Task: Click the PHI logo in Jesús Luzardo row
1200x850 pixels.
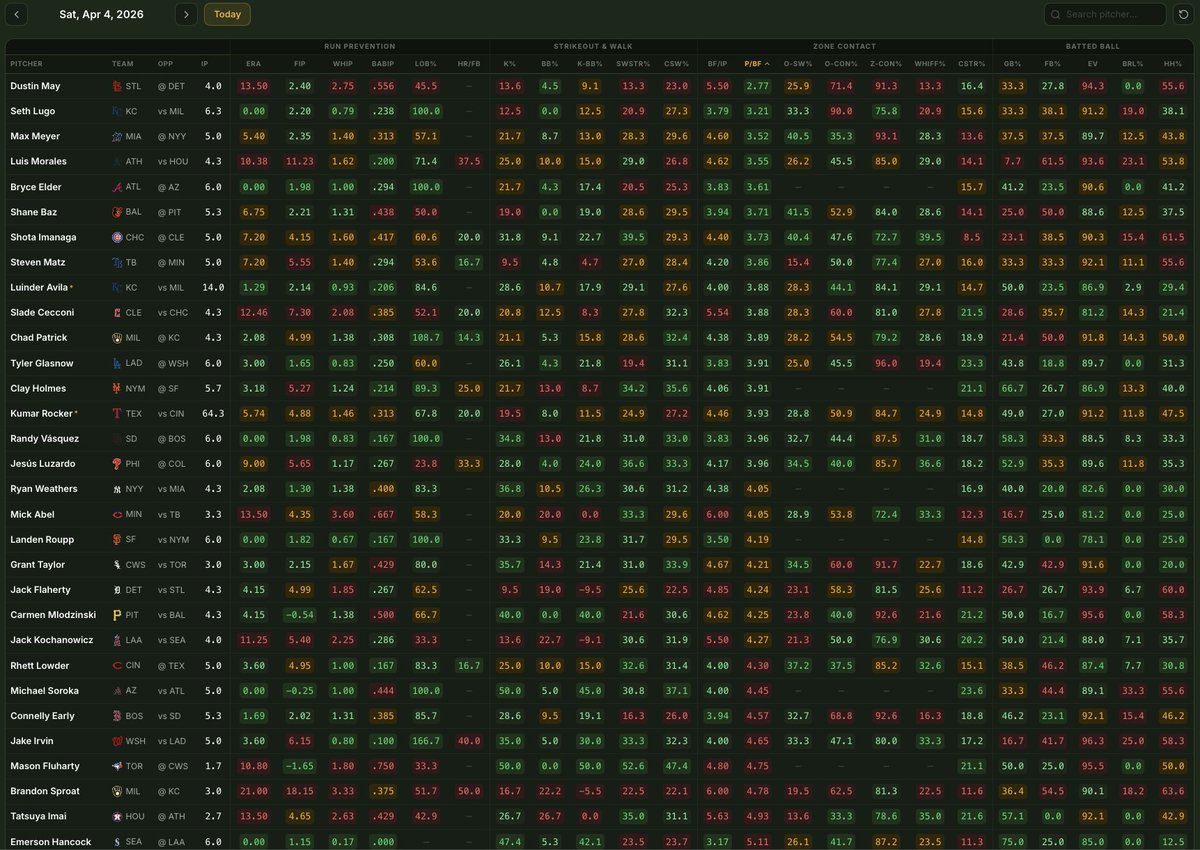Action: [117, 464]
